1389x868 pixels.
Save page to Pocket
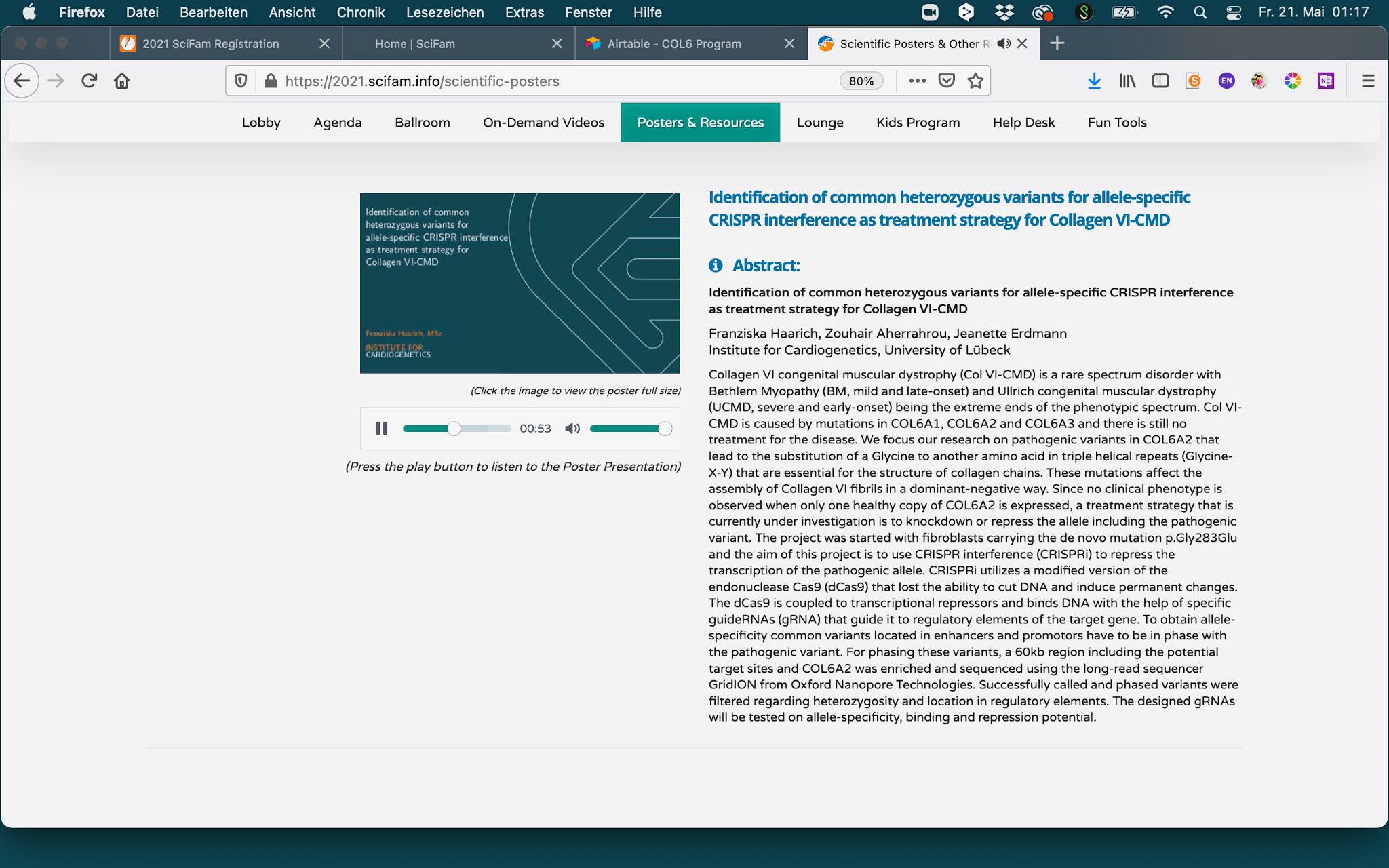tap(946, 81)
